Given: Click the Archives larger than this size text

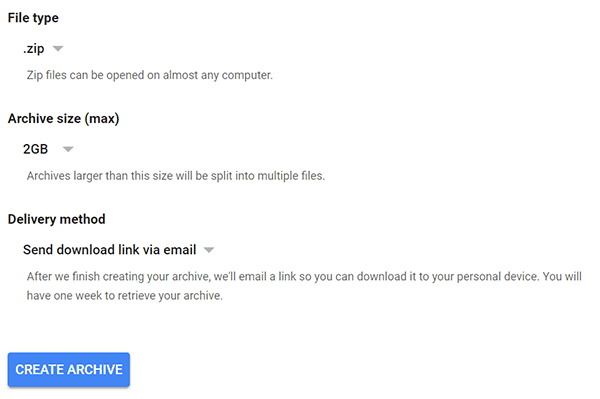Looking at the screenshot, I should (176, 176).
